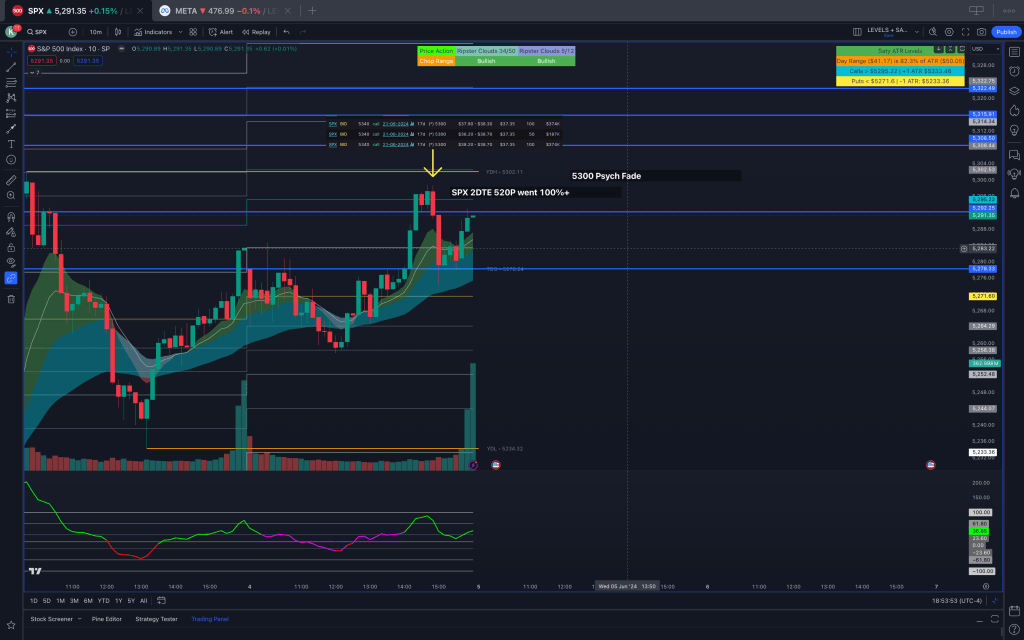
Task: Pick the Ruler measure tool
Action: coord(11,180)
